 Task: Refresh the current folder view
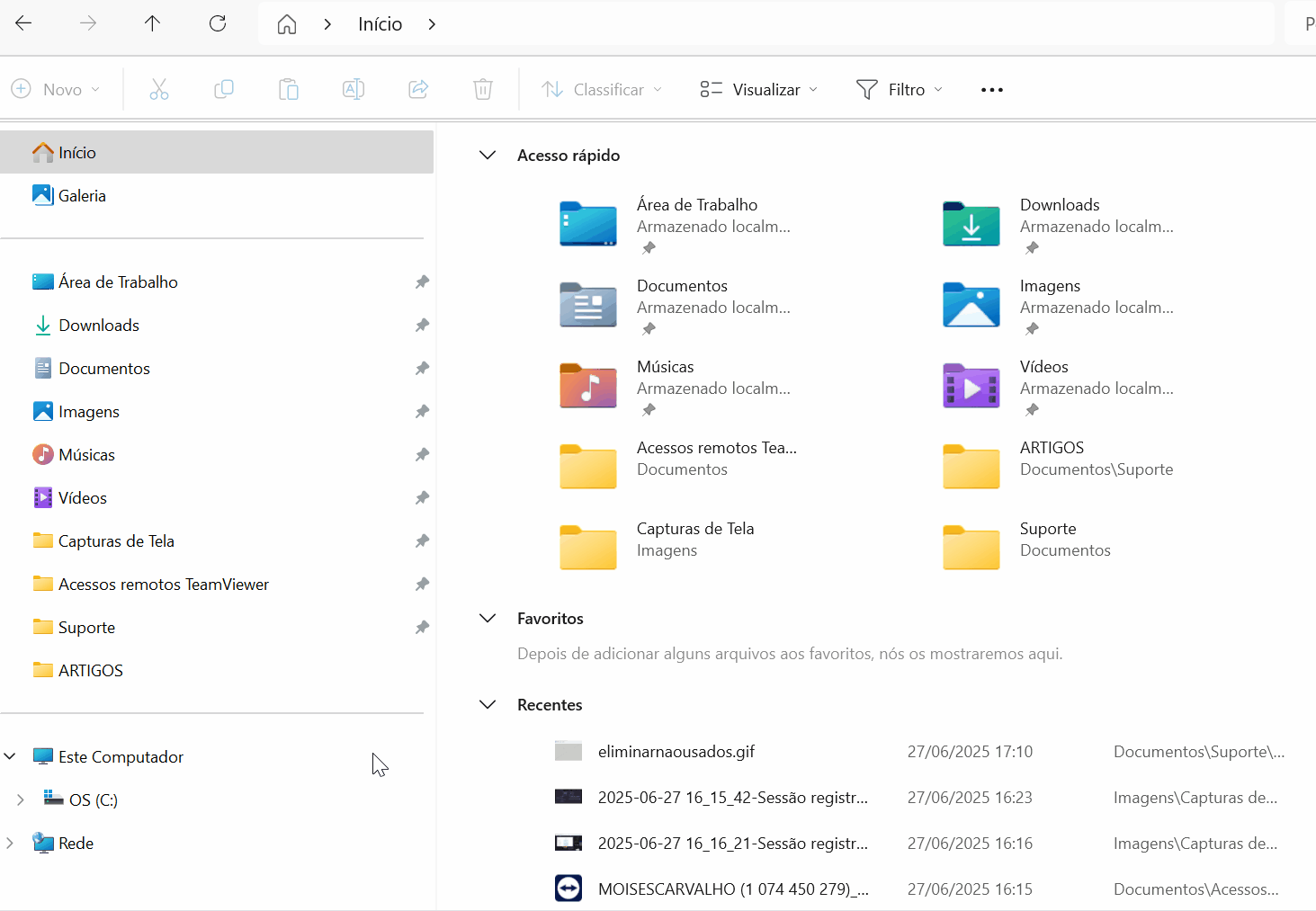(218, 24)
